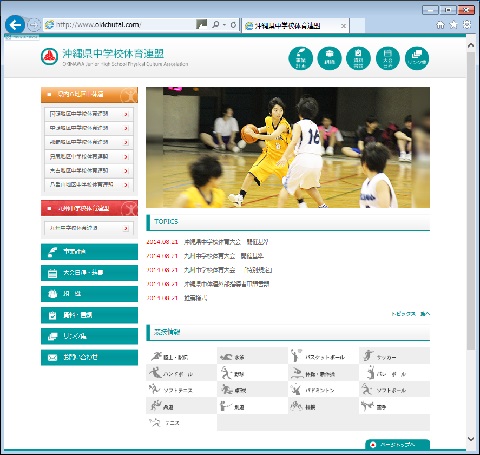480x455 pixels.
Task: Click the browser Home icon
Action: [440, 25]
